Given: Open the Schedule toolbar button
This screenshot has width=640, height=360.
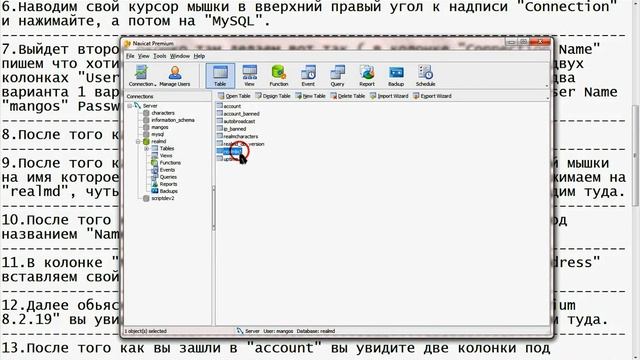Looking at the screenshot, I should point(425,76).
